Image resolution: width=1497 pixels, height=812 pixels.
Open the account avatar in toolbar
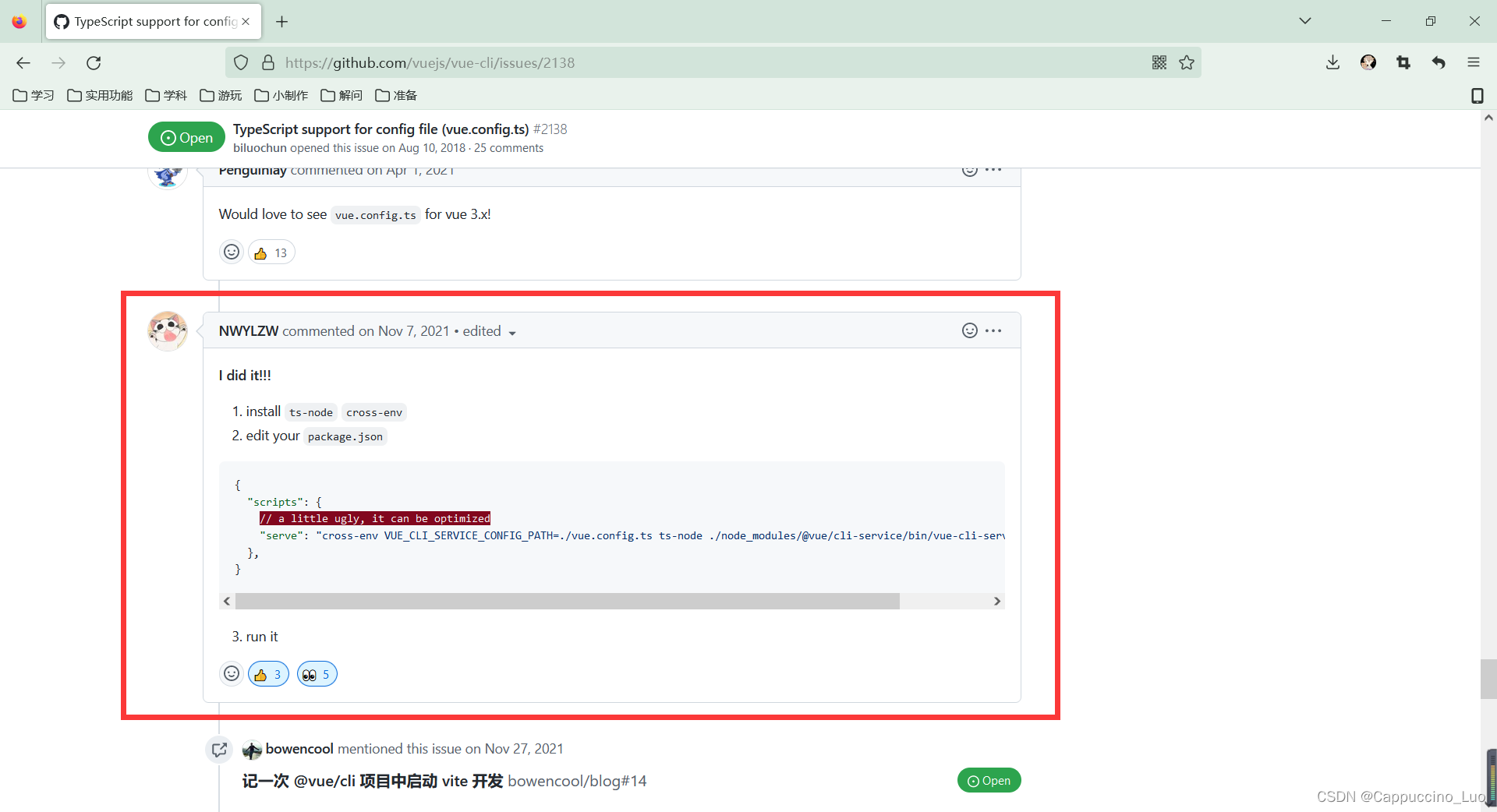[x=1368, y=63]
